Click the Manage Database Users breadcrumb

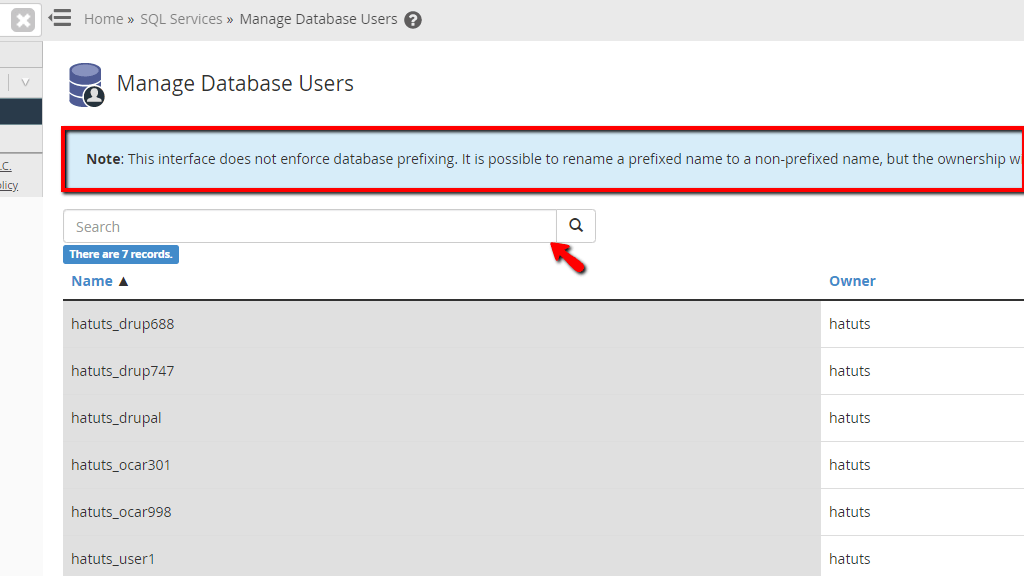[x=318, y=19]
